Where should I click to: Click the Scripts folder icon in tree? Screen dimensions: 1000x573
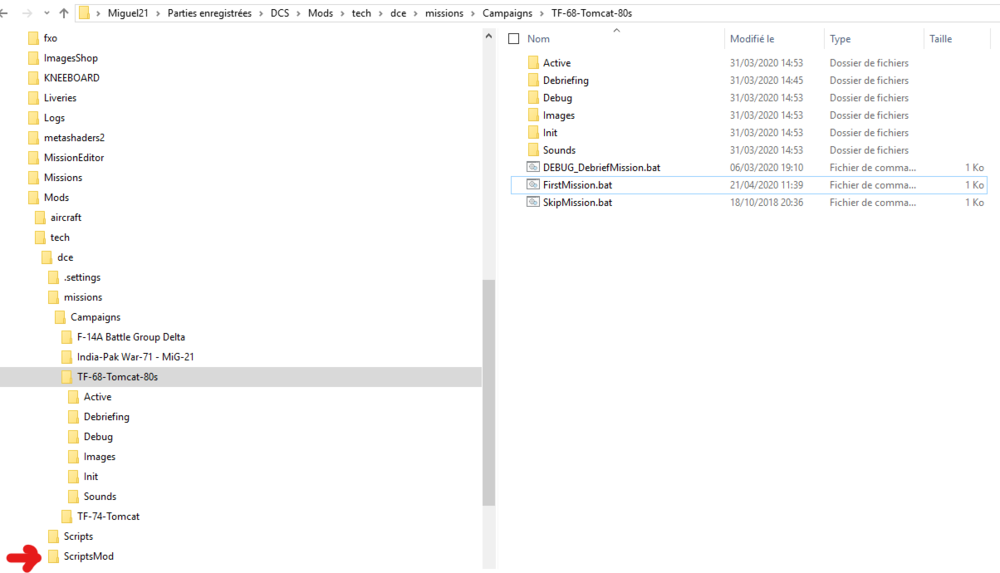[x=54, y=537]
